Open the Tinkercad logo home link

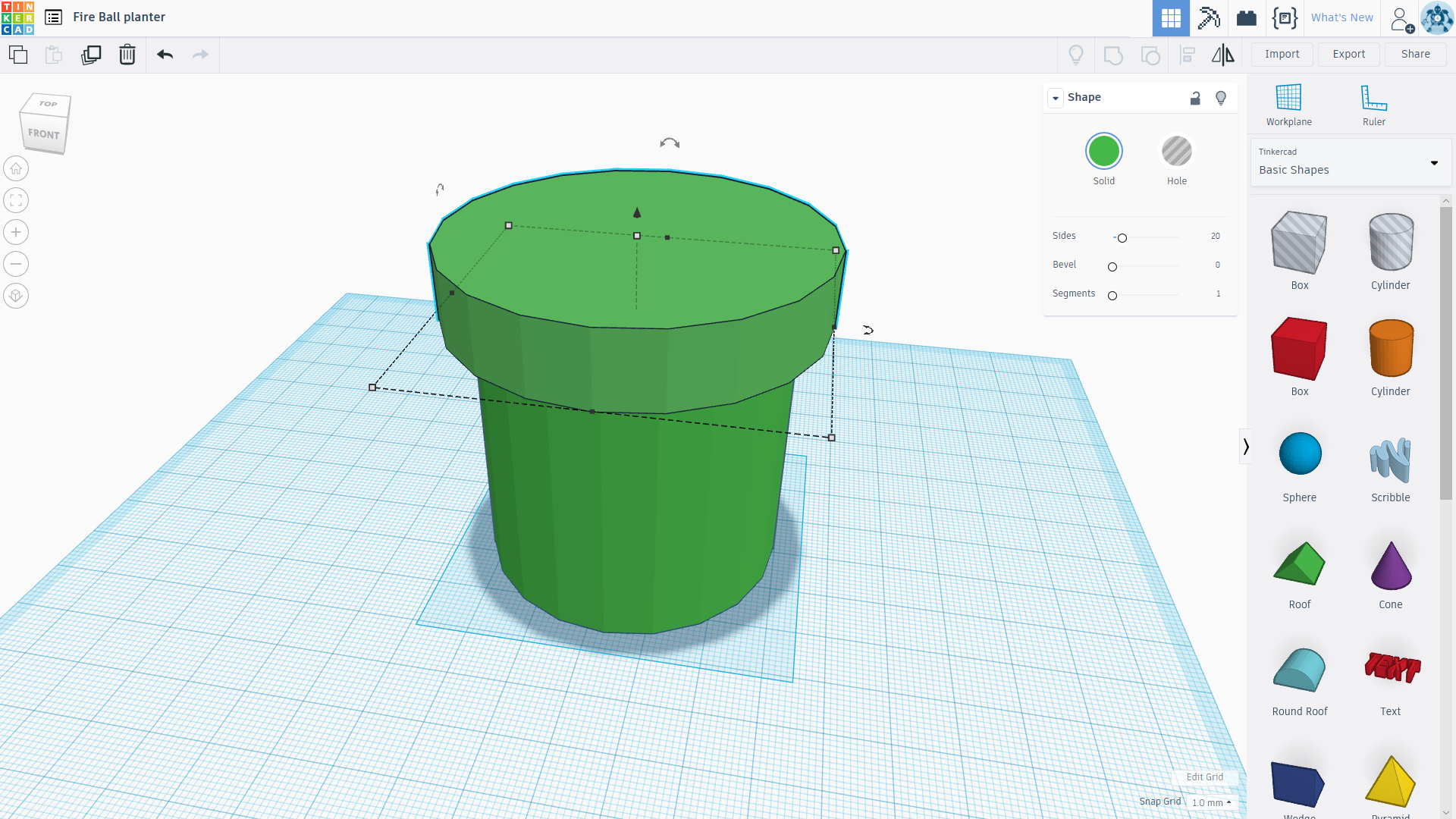point(17,17)
